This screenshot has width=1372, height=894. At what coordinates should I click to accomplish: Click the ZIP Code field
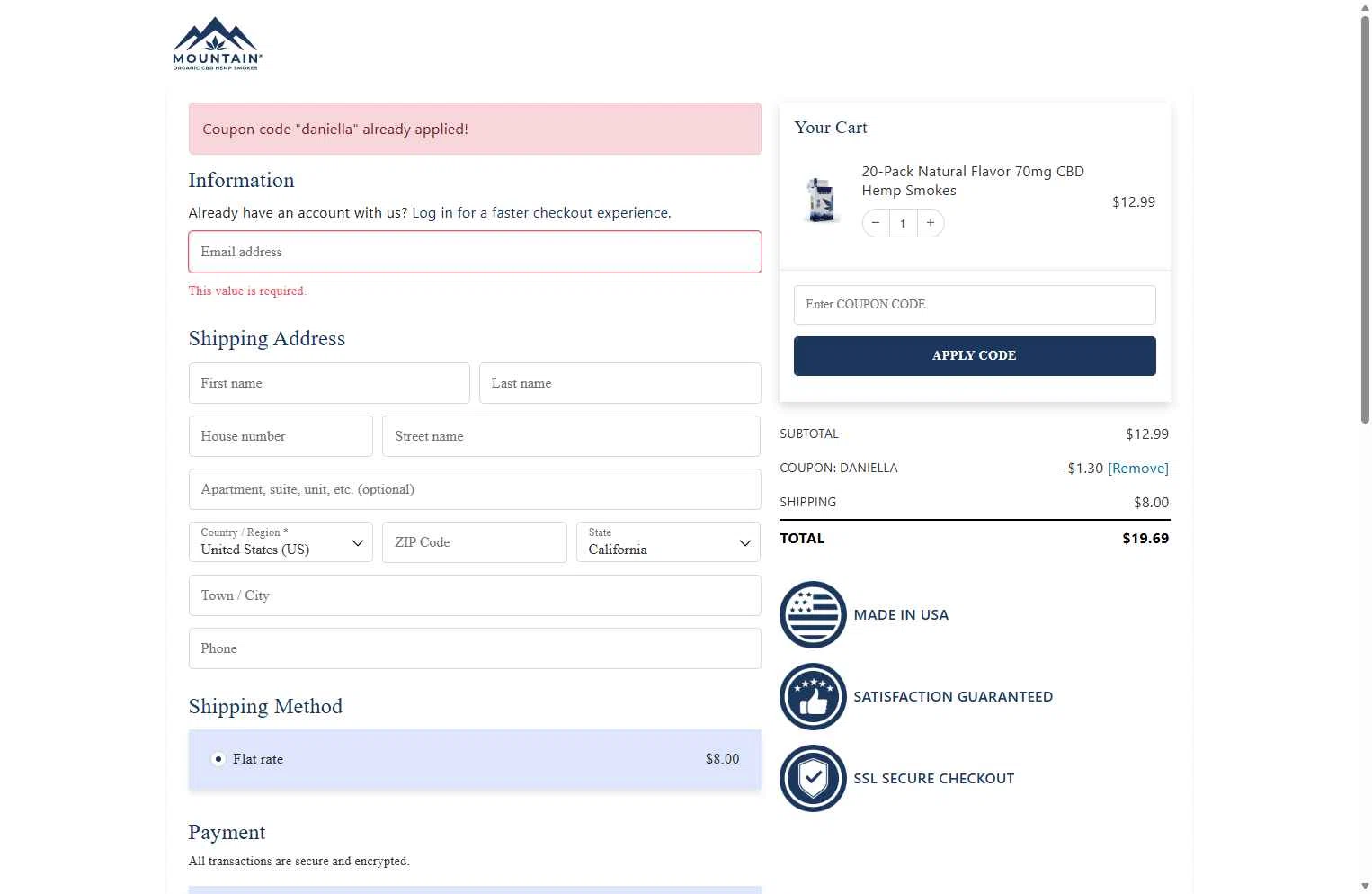click(475, 542)
